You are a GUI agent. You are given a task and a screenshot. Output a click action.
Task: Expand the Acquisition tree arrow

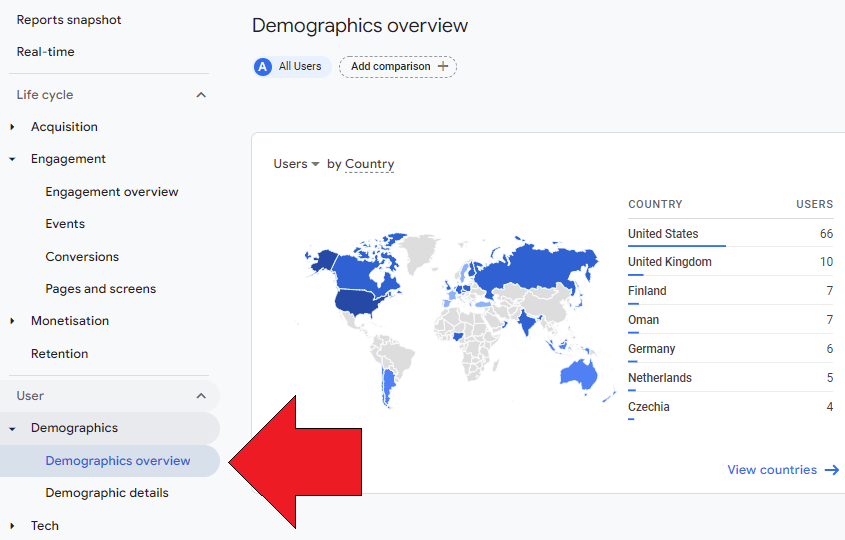click(12, 127)
